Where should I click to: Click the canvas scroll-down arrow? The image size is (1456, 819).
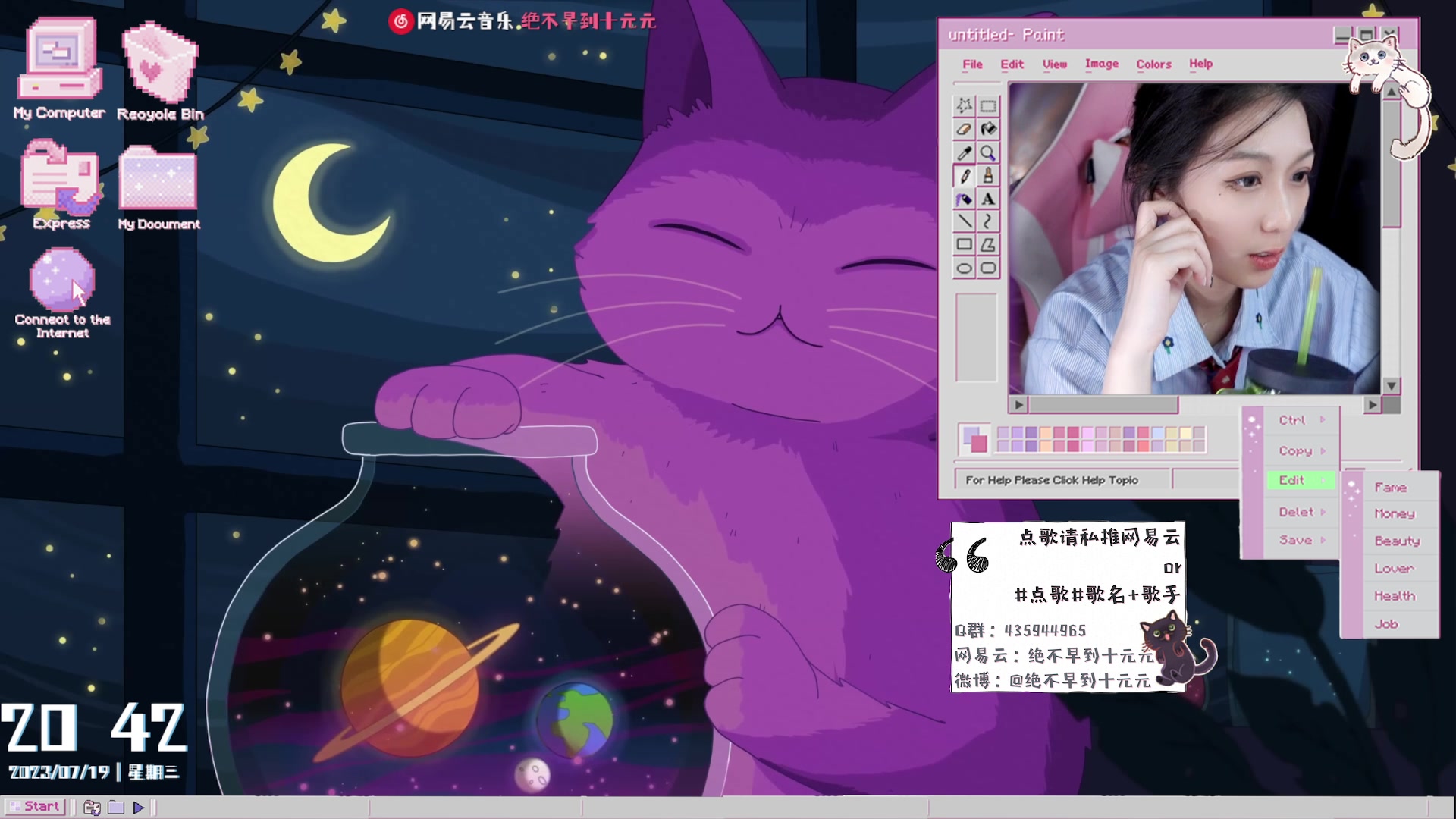[x=1391, y=386]
